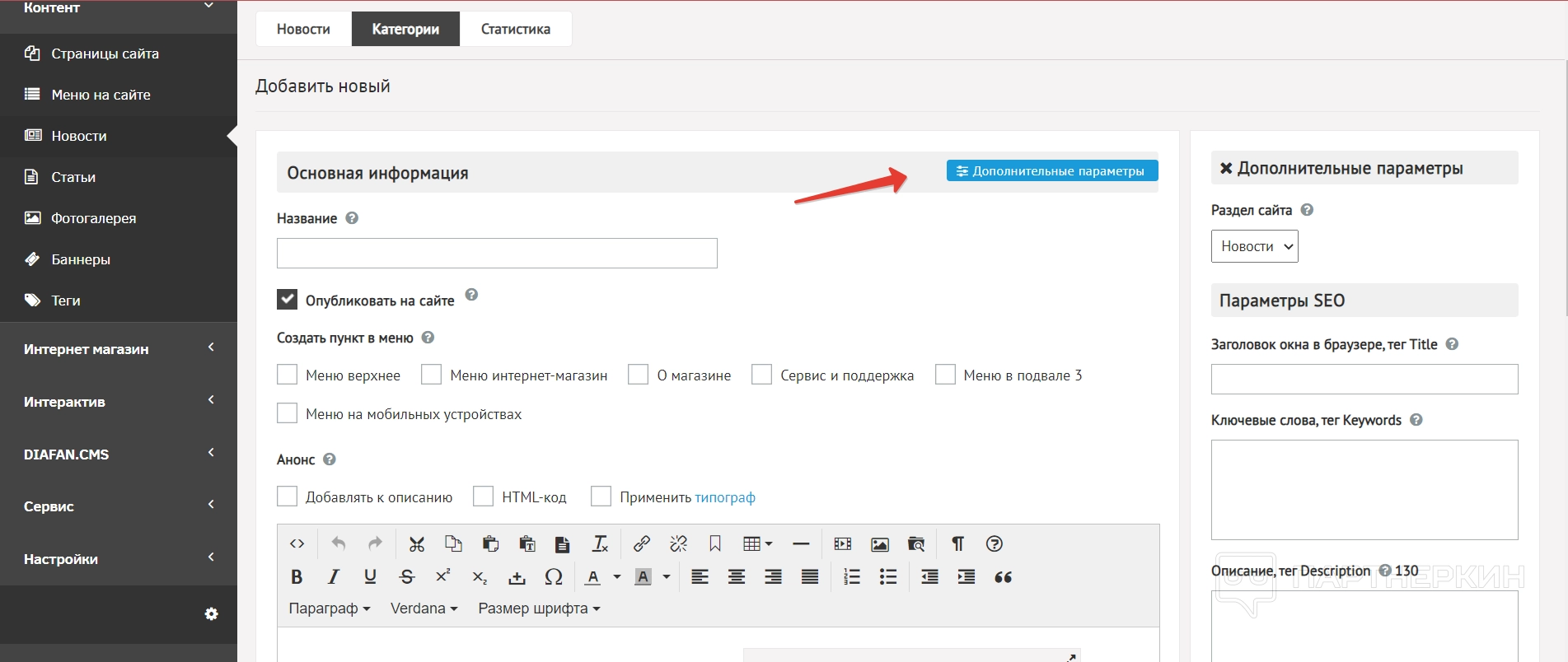Screen dimensions: 1568x662
Task: Click the Italic formatting icon
Action: (x=334, y=577)
